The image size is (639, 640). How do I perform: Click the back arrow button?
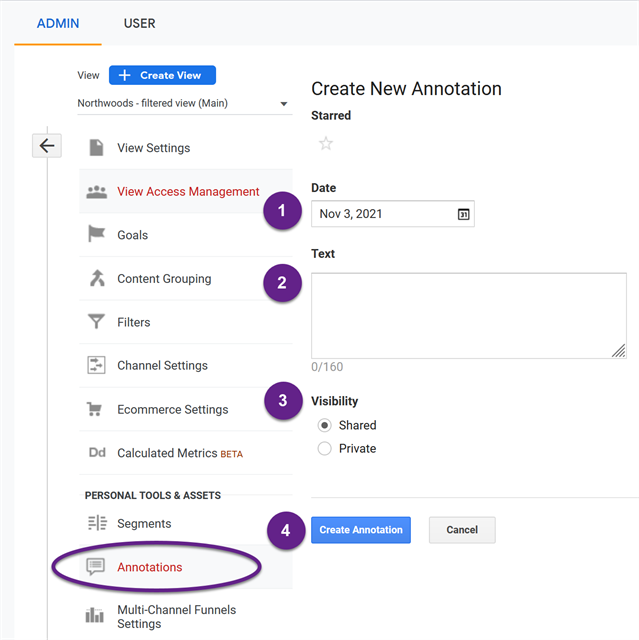(47, 145)
